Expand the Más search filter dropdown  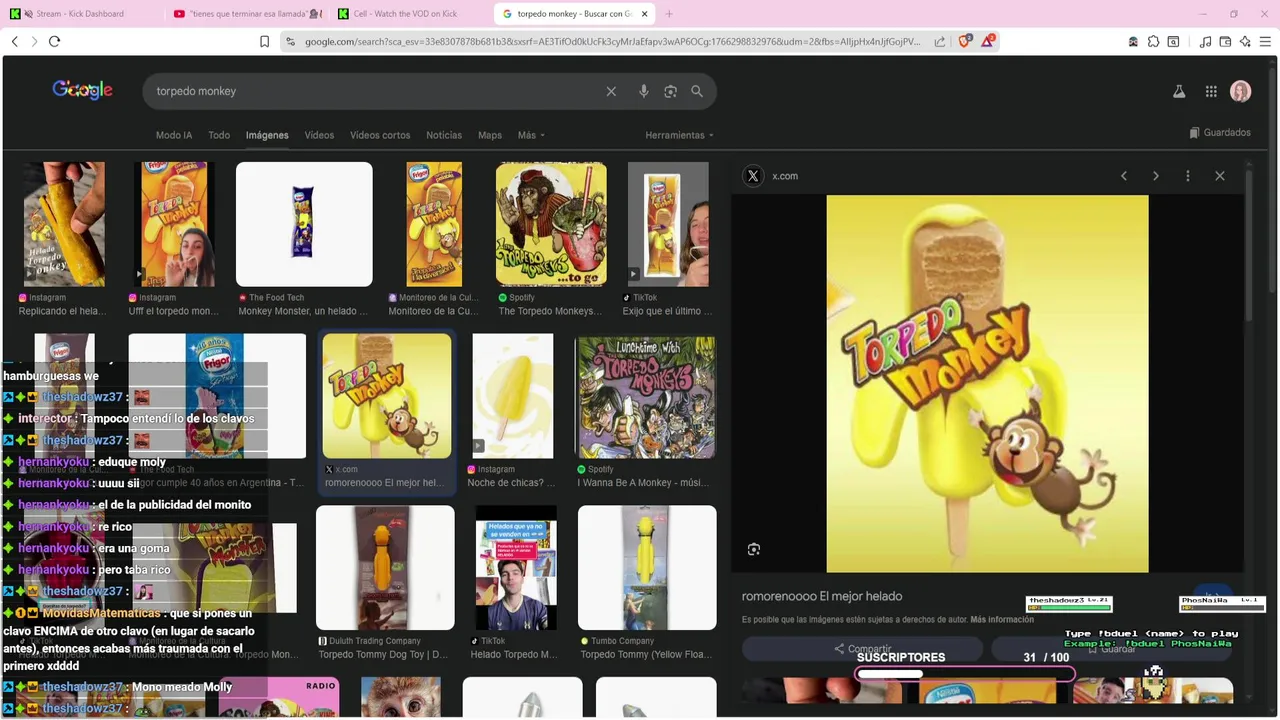pos(531,135)
